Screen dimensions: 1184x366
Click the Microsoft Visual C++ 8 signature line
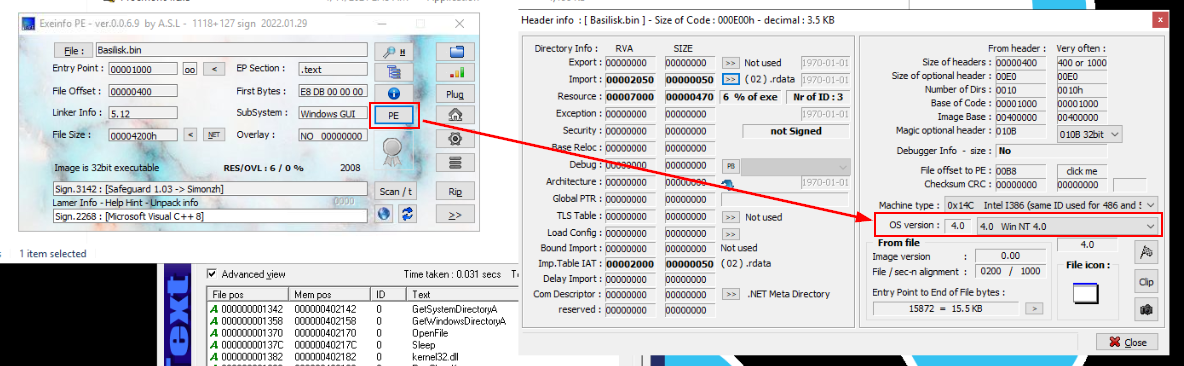pos(211,217)
